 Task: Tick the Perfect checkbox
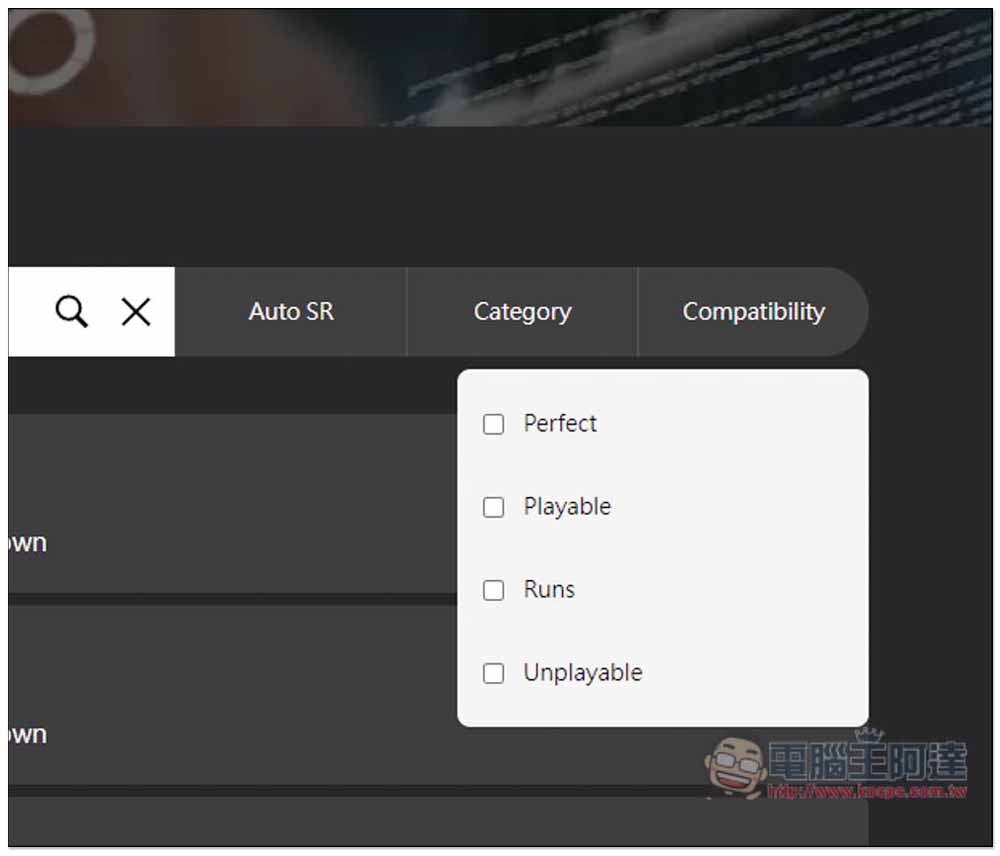(x=493, y=424)
